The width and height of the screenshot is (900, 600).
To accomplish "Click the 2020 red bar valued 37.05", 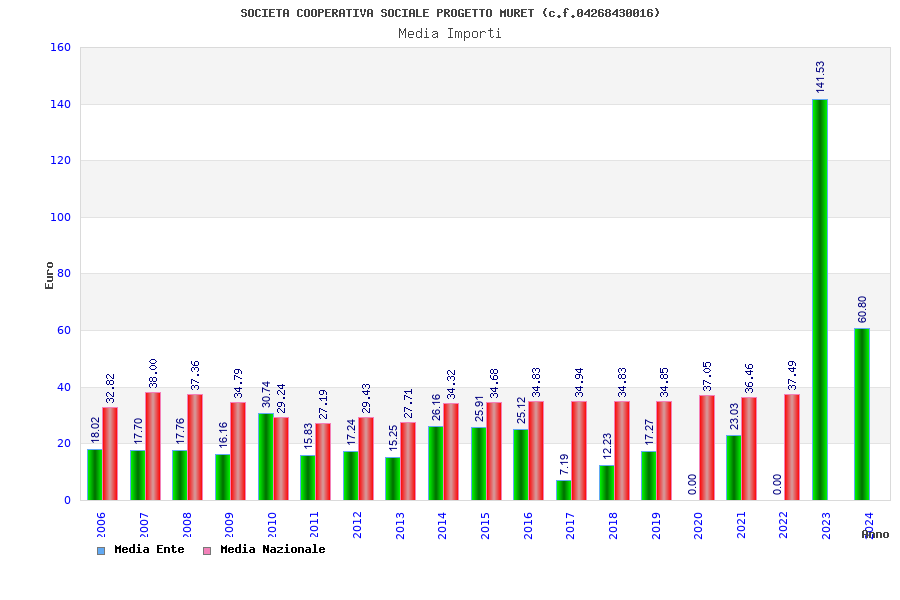I will click(x=707, y=447).
